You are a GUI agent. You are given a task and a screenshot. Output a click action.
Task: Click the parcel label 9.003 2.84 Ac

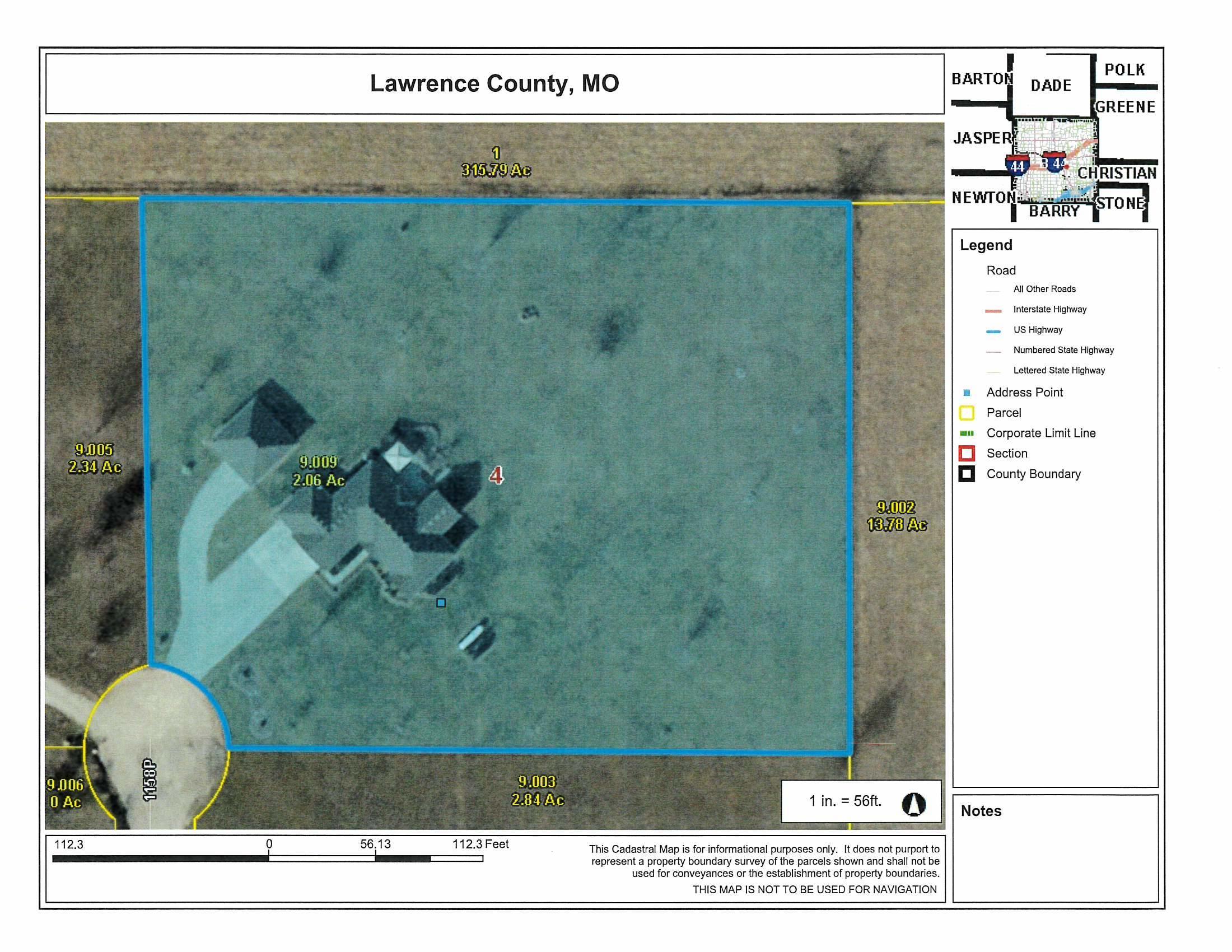(x=537, y=790)
